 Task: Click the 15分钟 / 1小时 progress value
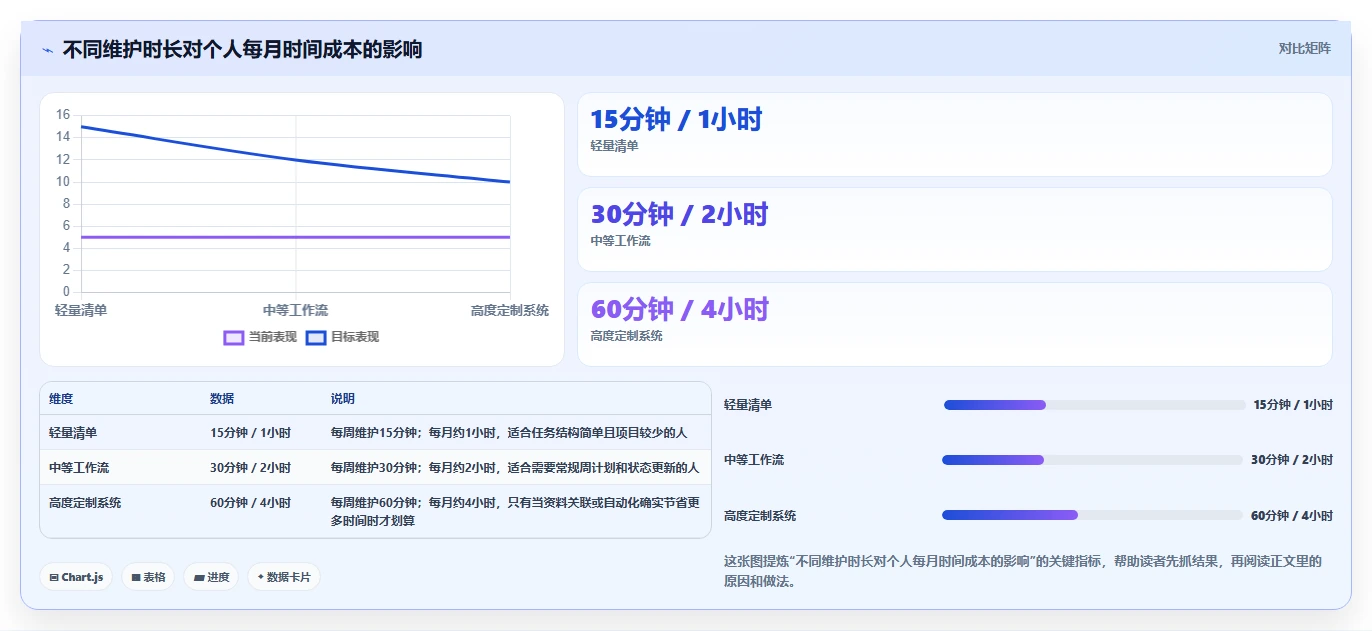(x=1293, y=405)
